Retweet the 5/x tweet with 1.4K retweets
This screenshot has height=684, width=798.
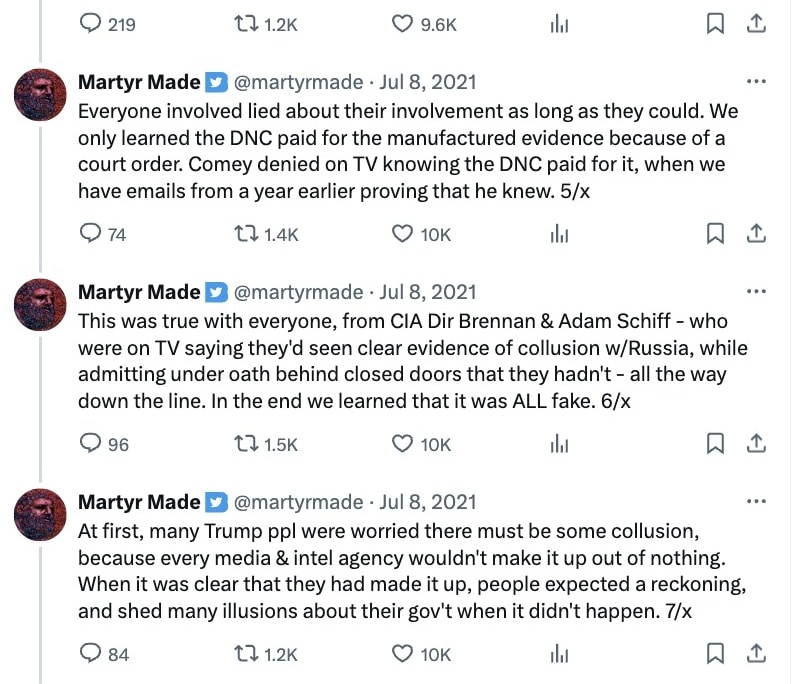245,234
